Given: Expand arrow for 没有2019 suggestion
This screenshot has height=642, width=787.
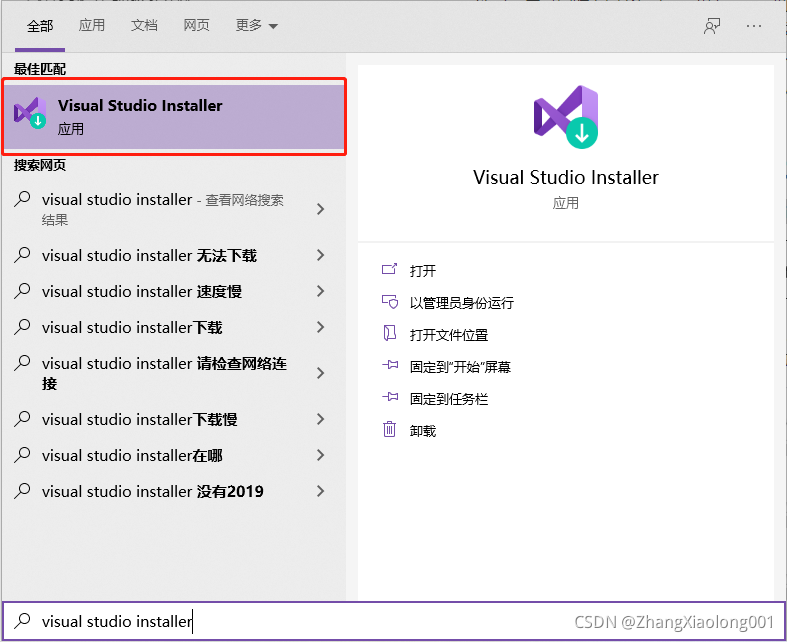Looking at the screenshot, I should click(x=321, y=492).
